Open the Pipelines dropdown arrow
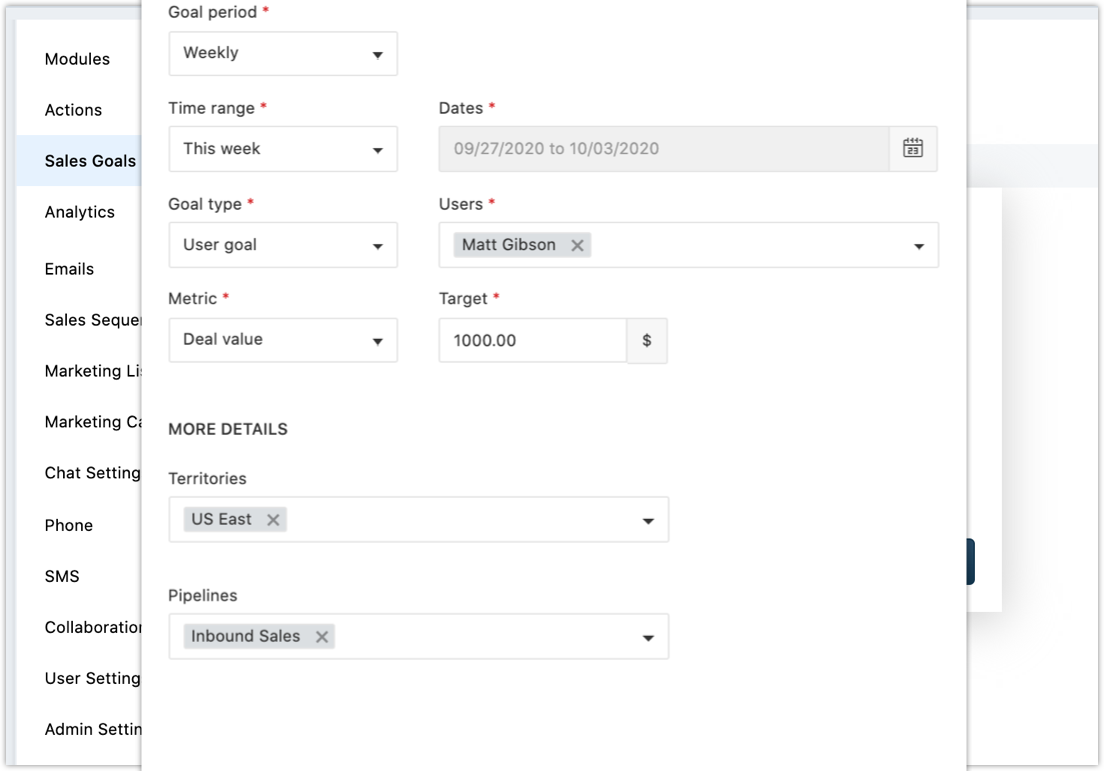This screenshot has height=771, width=1104. tap(648, 638)
